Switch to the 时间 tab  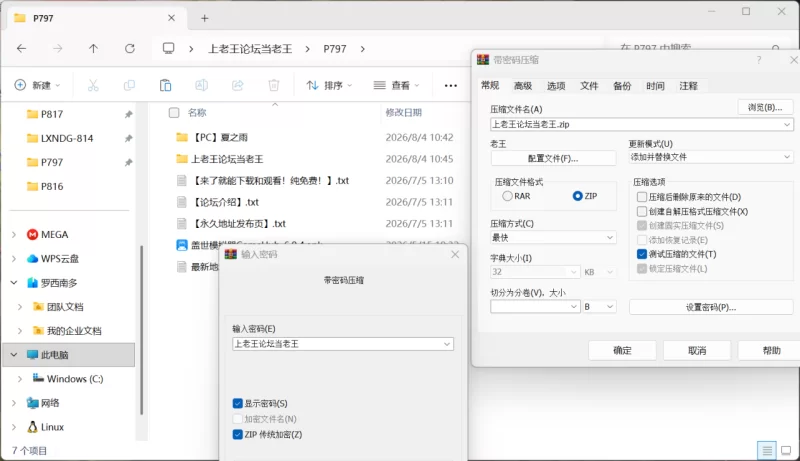[655, 86]
